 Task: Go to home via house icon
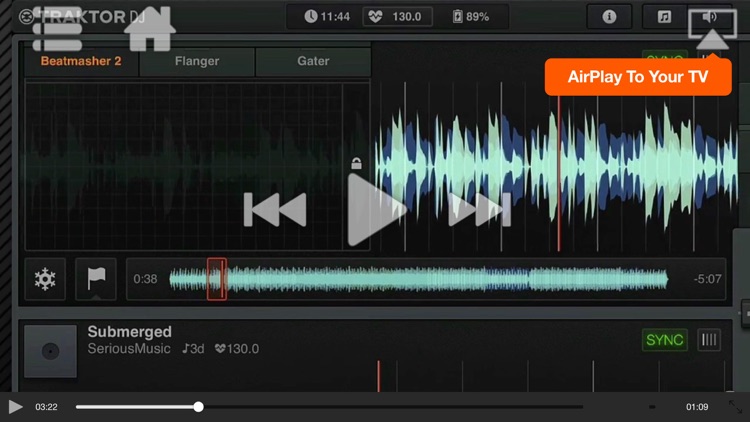pyautogui.click(x=150, y=29)
